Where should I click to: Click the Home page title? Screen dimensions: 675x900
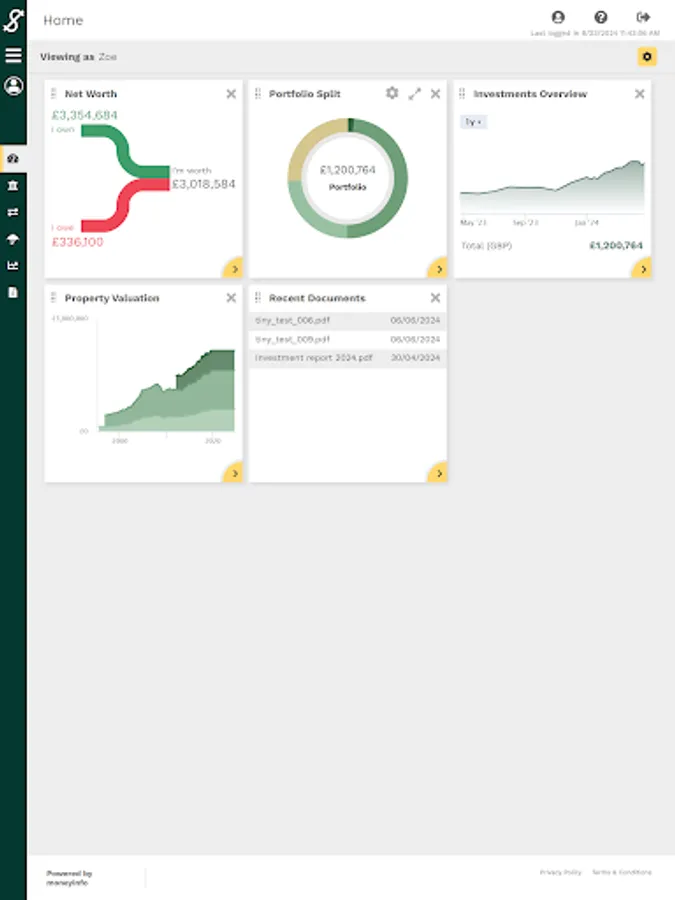point(63,20)
